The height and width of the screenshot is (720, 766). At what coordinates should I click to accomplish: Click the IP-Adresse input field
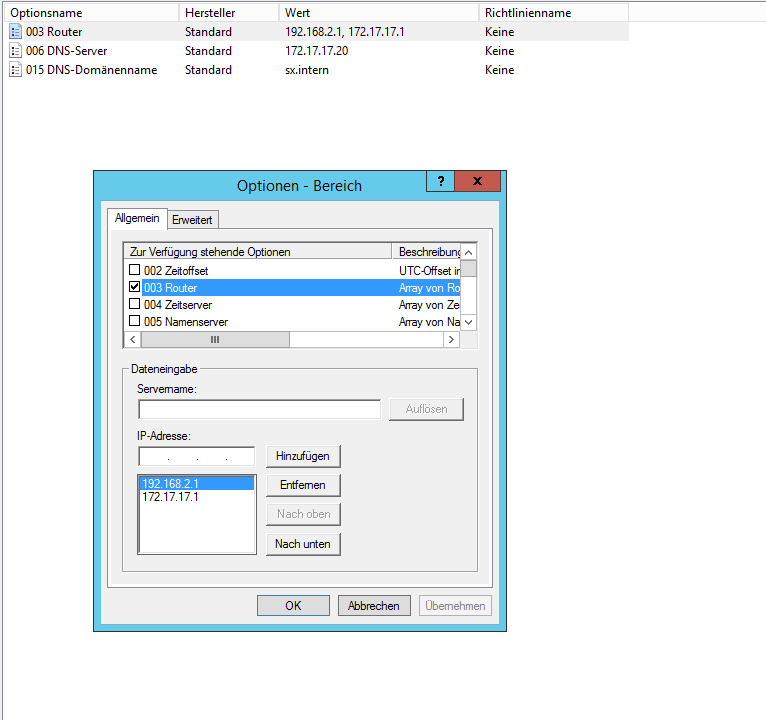coord(197,456)
